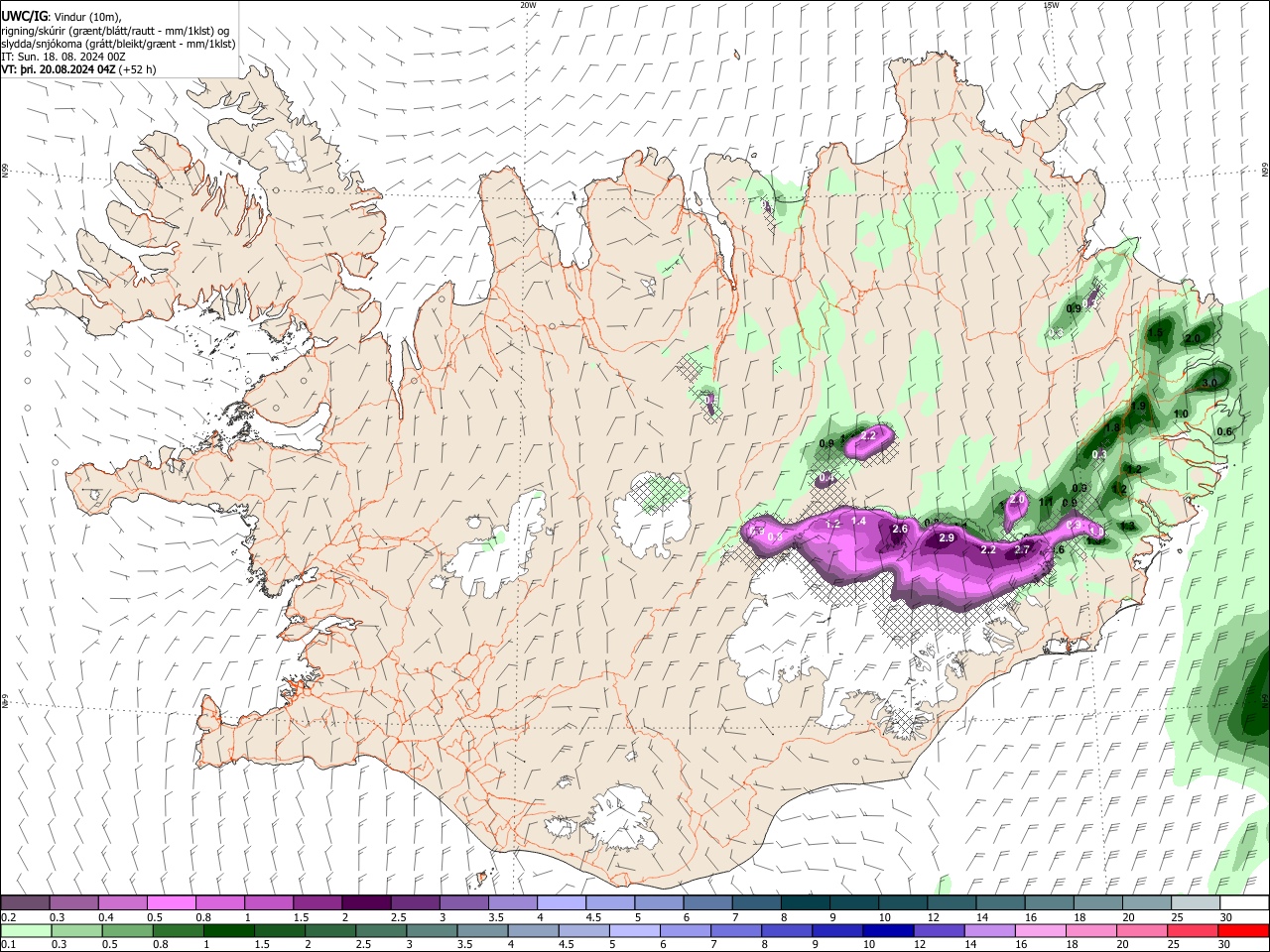Click the dark purple snow swatch after 2
The image size is (1270, 952).
point(365,902)
